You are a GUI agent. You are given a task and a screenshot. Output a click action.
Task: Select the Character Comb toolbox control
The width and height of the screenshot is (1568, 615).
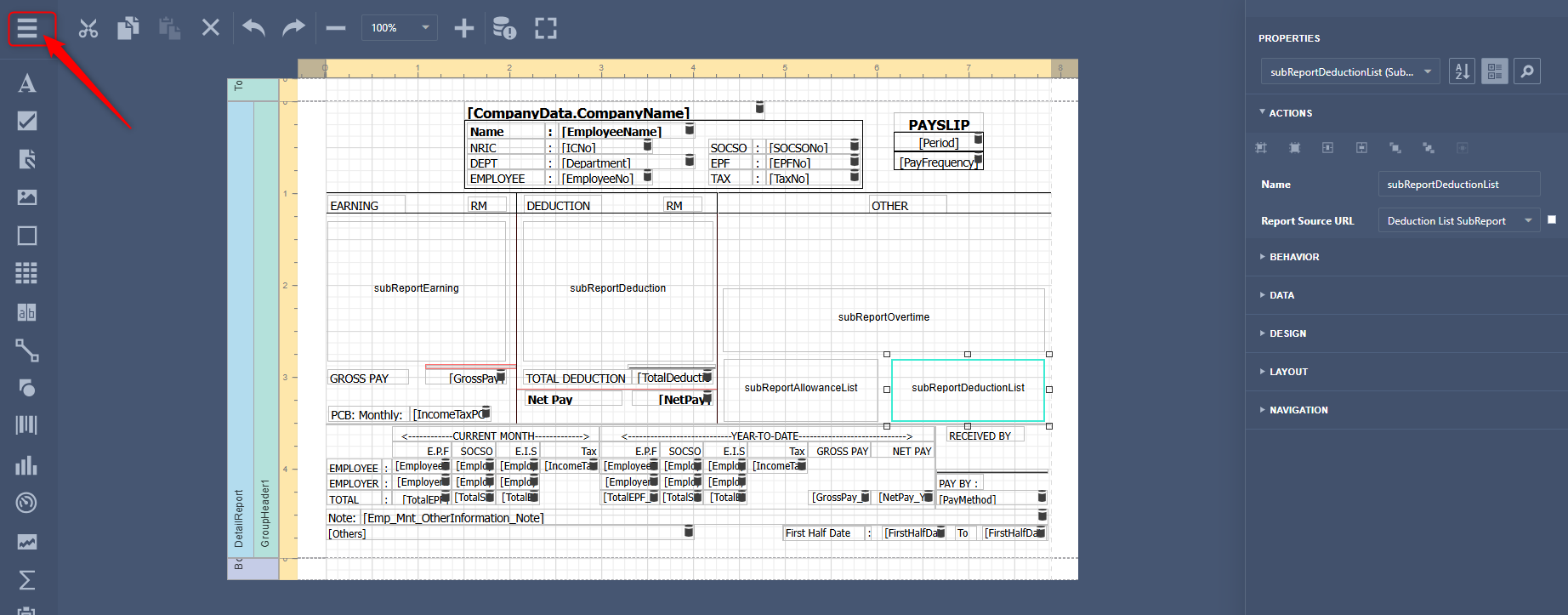[x=27, y=312]
